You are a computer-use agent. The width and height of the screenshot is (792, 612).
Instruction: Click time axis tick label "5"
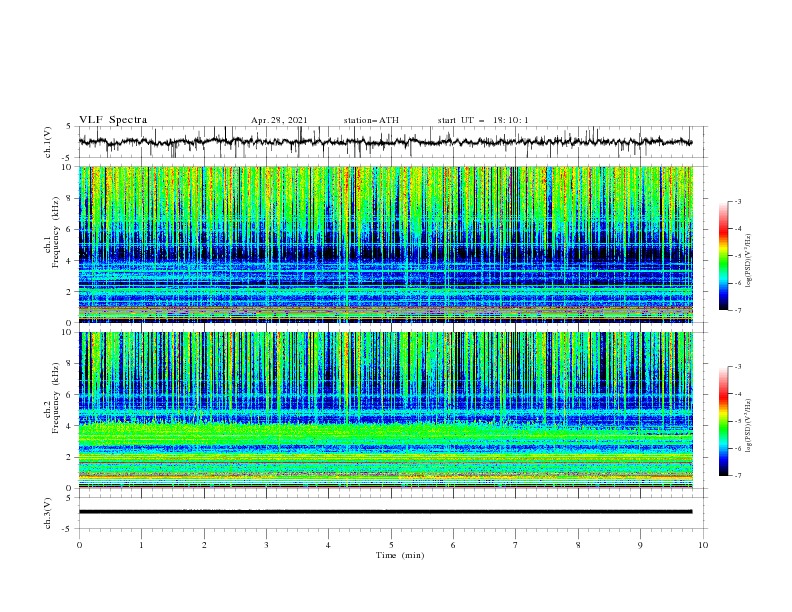(x=391, y=545)
